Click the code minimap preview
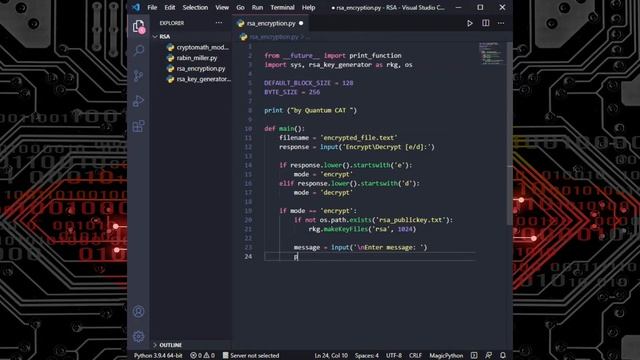 pyautogui.click(x=491, y=53)
